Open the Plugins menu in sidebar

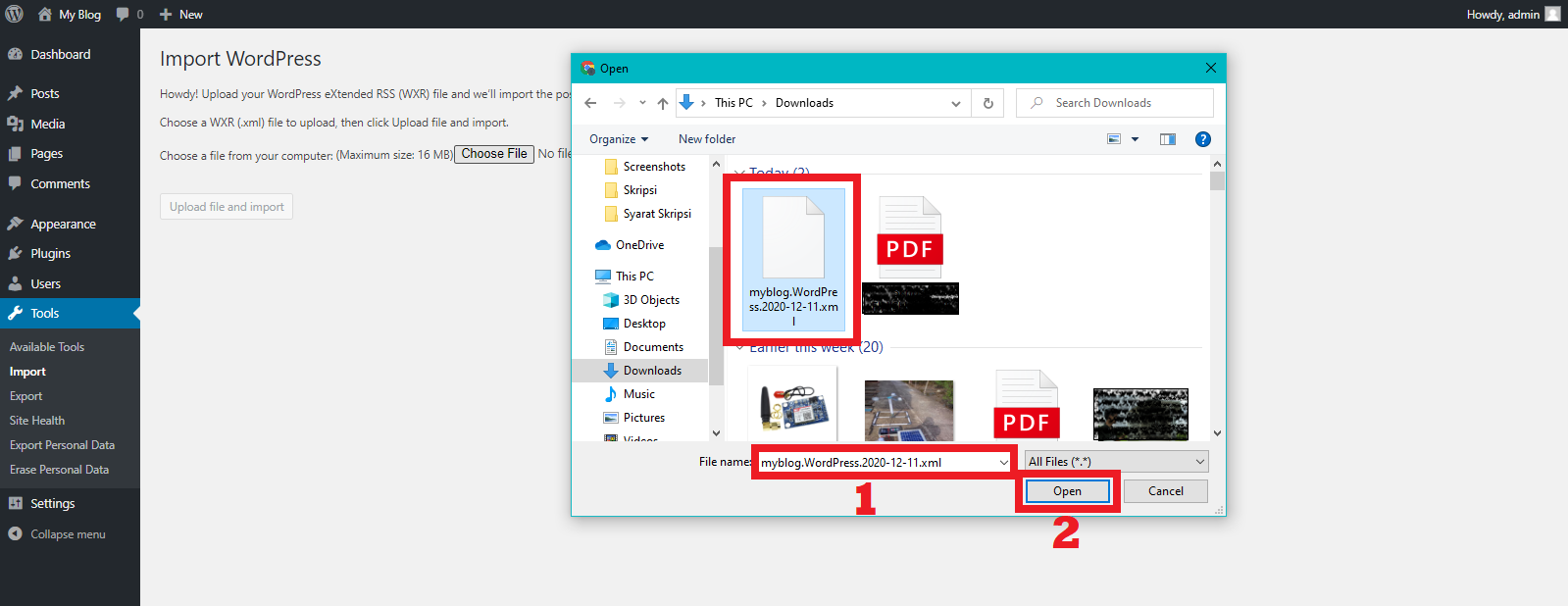click(50, 253)
